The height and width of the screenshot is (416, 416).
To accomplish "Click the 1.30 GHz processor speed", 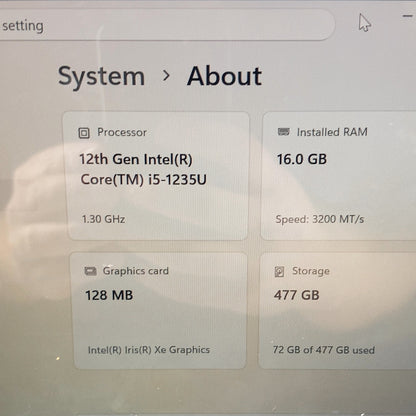I will (103, 219).
